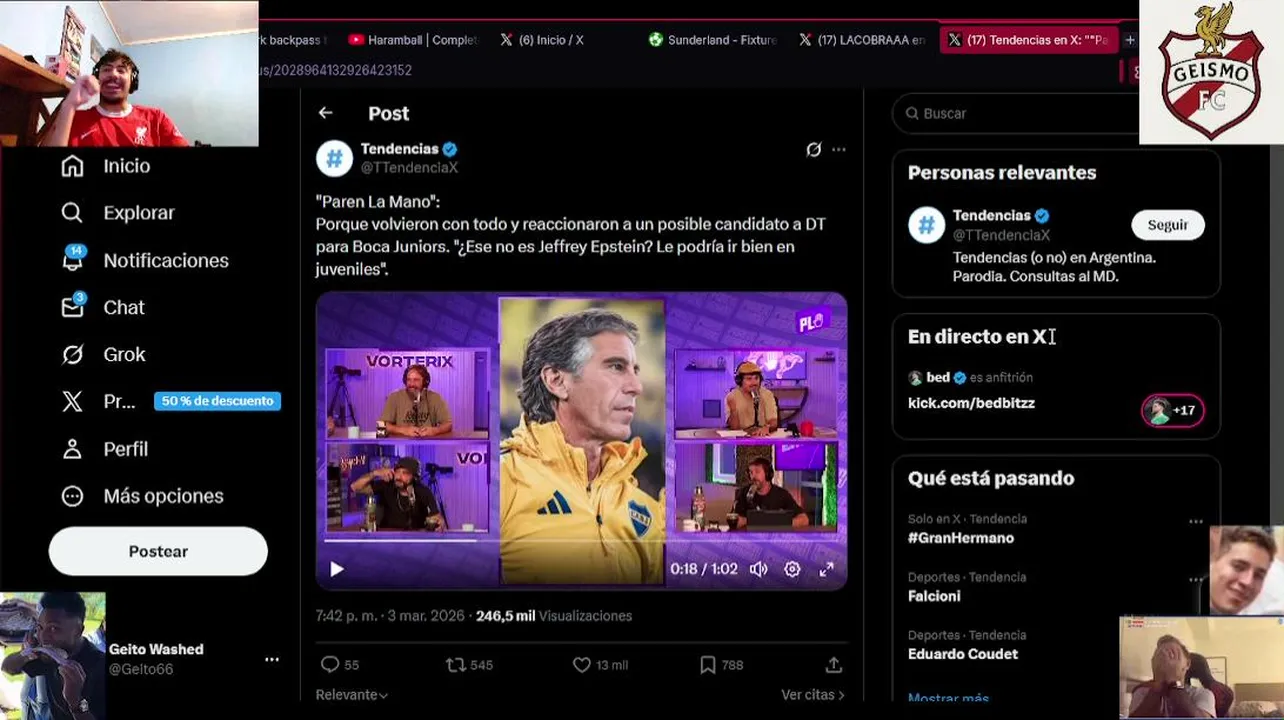Screen dimensions: 1284x720
Task: Open Más opciones menu
Action: pos(141,496)
